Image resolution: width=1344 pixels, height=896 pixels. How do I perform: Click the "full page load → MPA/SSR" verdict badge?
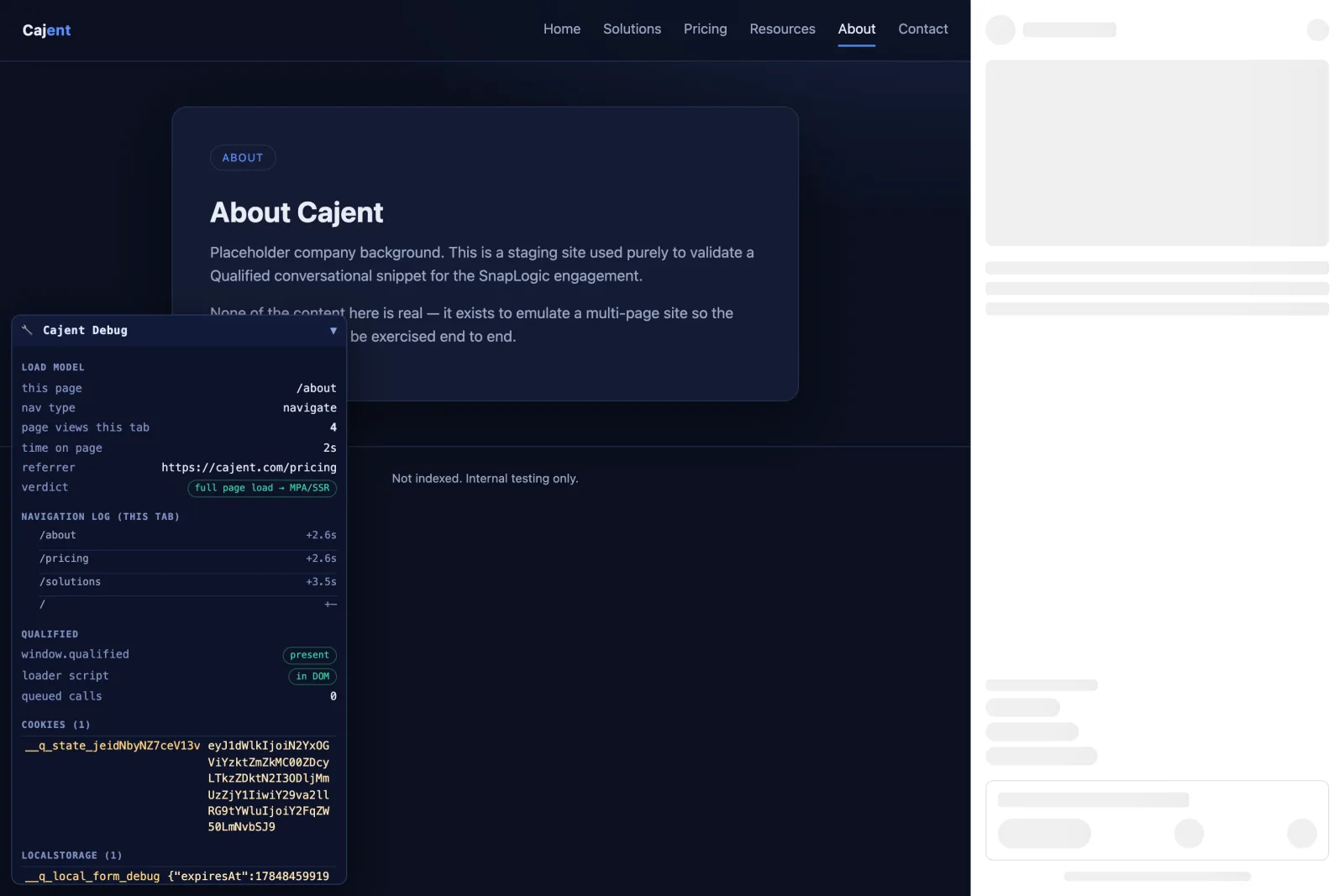[x=262, y=488]
